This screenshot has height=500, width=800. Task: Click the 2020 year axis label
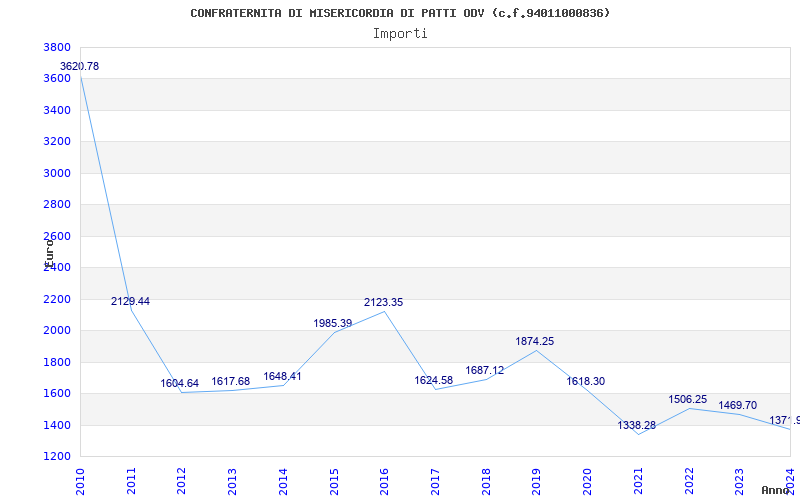click(x=588, y=482)
